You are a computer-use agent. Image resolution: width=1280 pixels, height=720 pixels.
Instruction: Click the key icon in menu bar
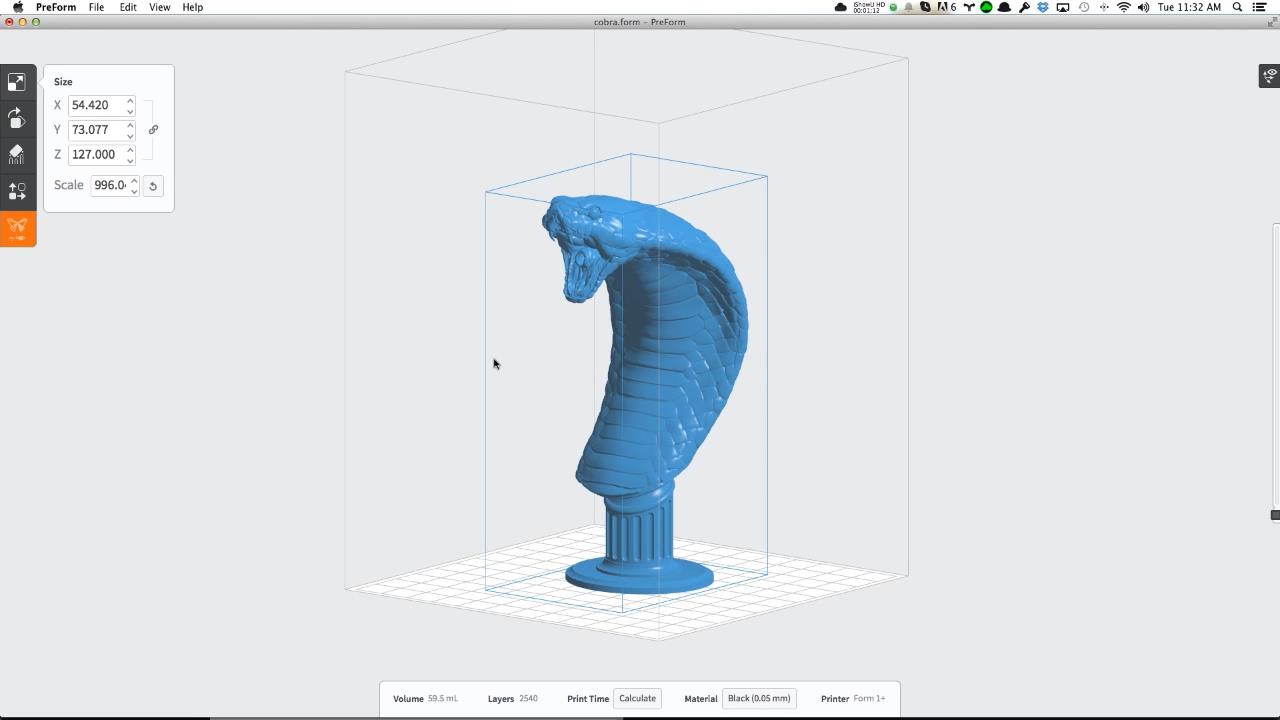(x=1024, y=7)
